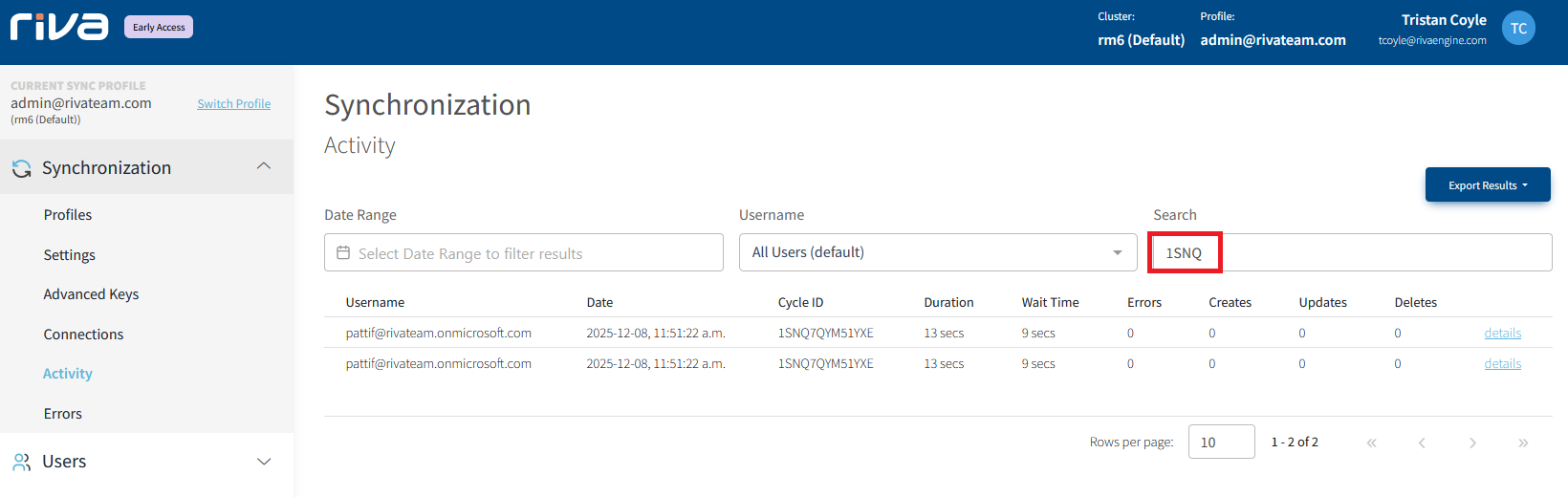Screen dimensions: 1568x497
Task: Click the Updates column header
Action: 1322,303
